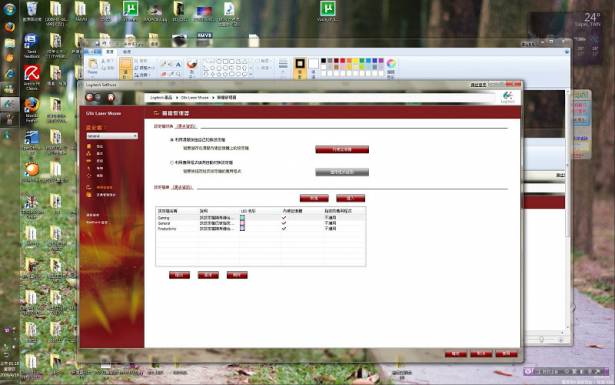Click the red back arrow in Logitech SetPoint
Viewport: 615px width, 385px height.
click(90, 97)
